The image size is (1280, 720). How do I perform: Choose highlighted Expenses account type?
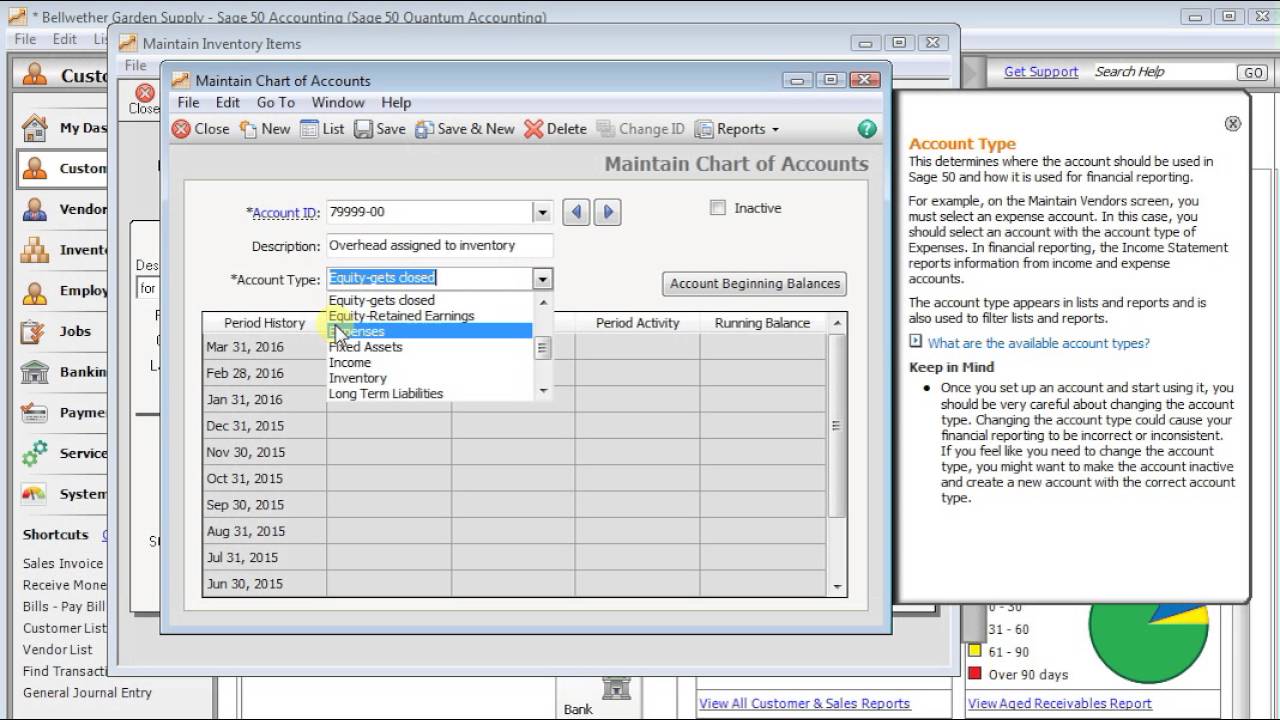(x=430, y=331)
